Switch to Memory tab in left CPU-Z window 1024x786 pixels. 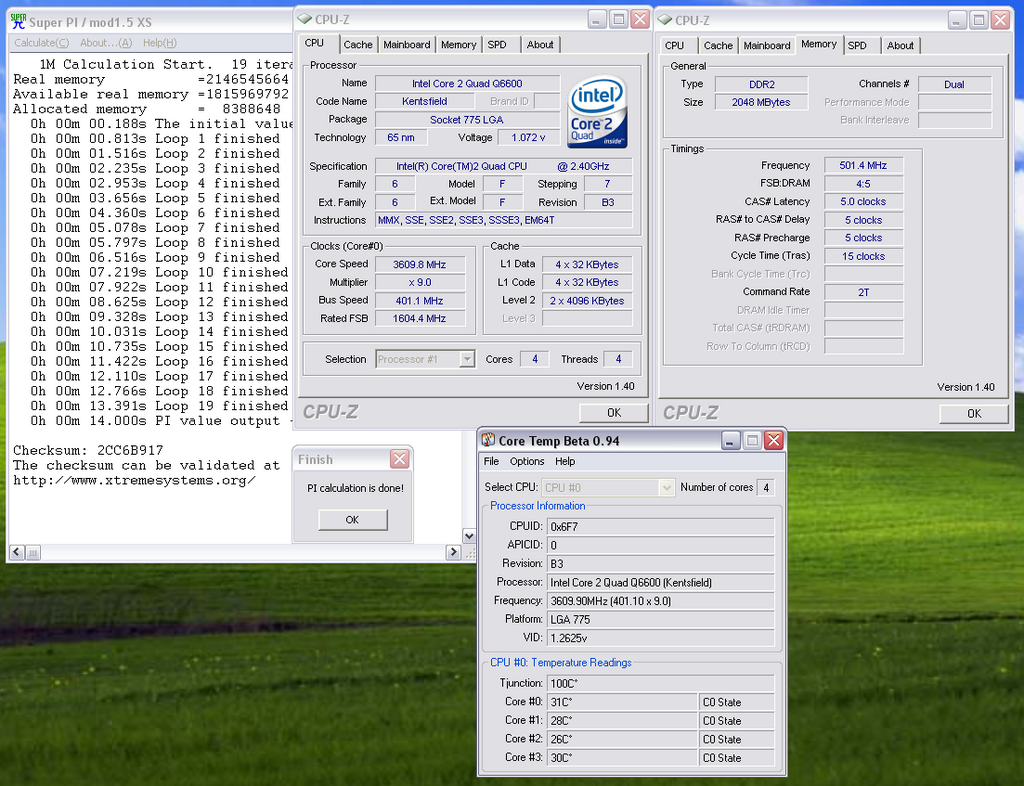[x=458, y=45]
